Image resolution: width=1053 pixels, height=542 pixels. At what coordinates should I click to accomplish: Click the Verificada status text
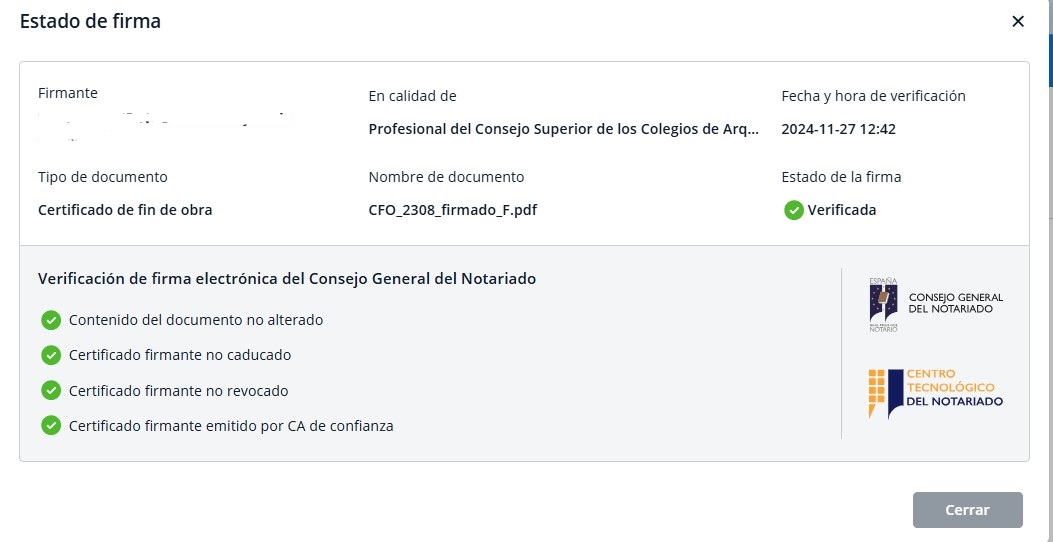pos(842,210)
